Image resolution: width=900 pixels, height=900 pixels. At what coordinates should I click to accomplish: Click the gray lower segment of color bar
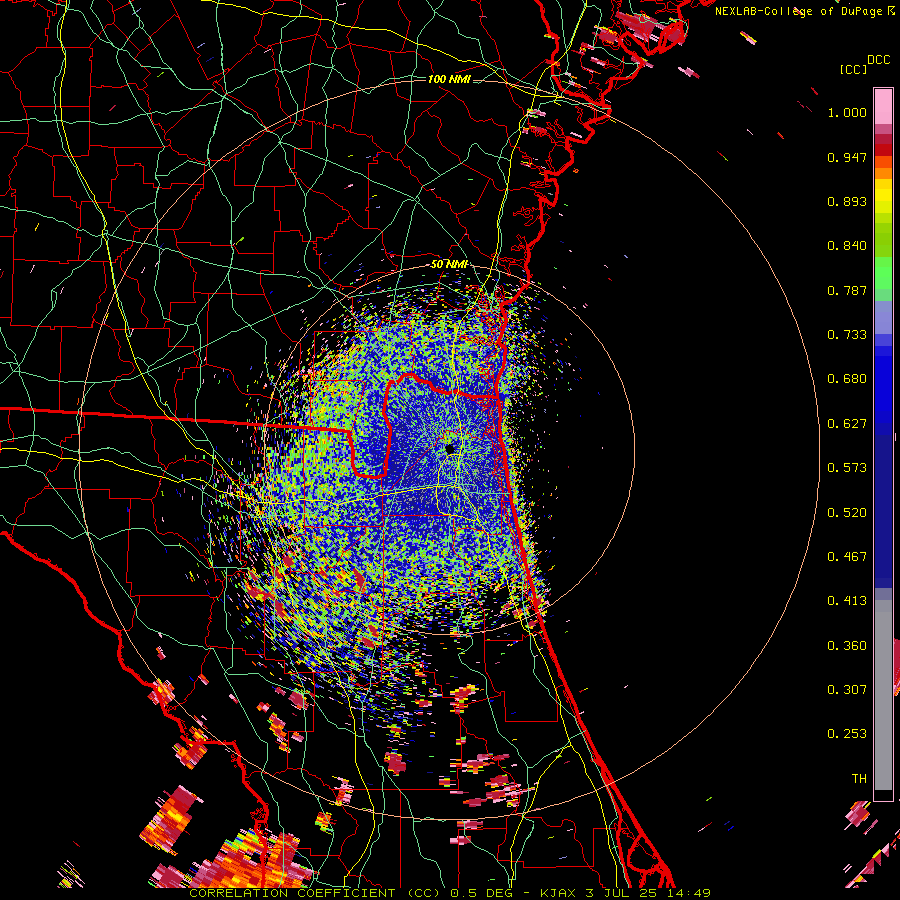tap(883, 695)
